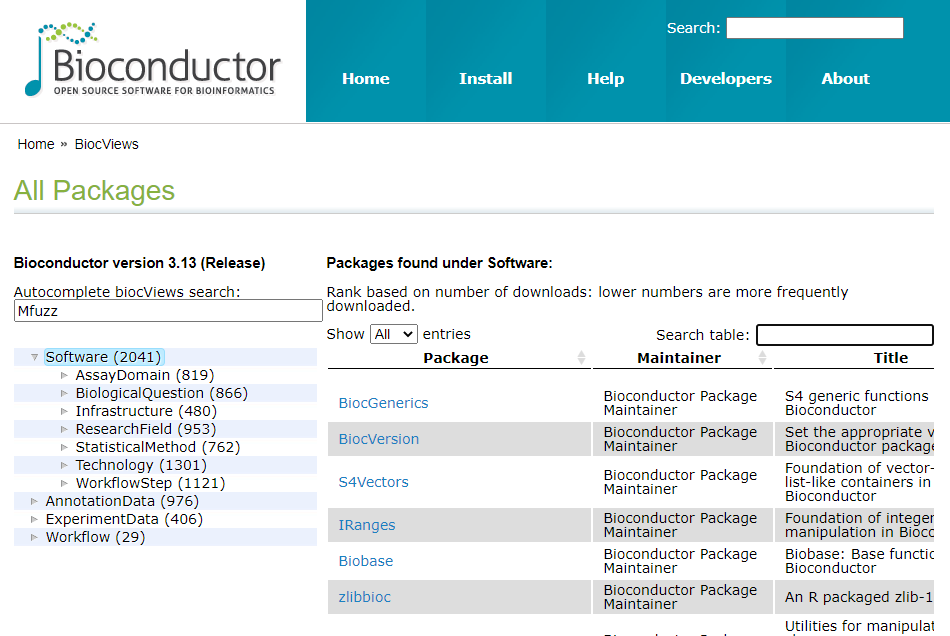950x636 pixels.
Task: Select AssayDomain (819) tree item
Action: (145, 376)
